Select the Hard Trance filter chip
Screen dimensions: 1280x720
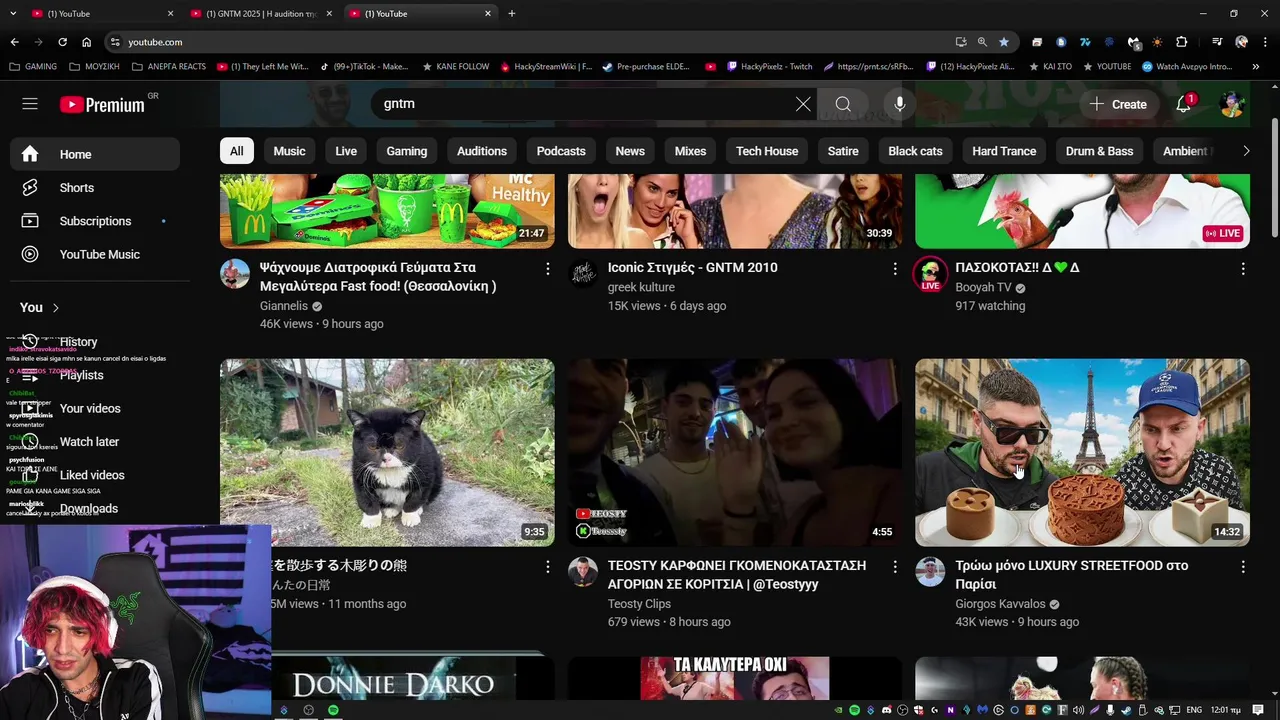1004,151
